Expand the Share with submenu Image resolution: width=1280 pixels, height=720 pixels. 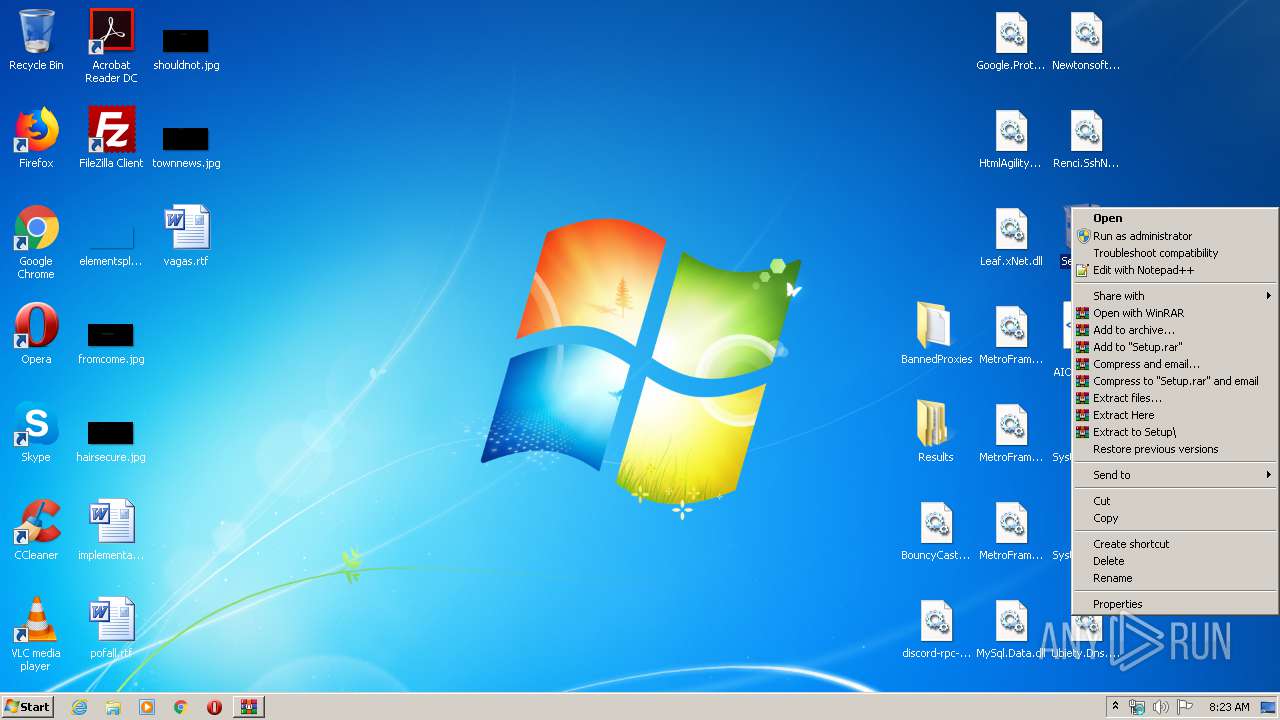click(x=1175, y=296)
